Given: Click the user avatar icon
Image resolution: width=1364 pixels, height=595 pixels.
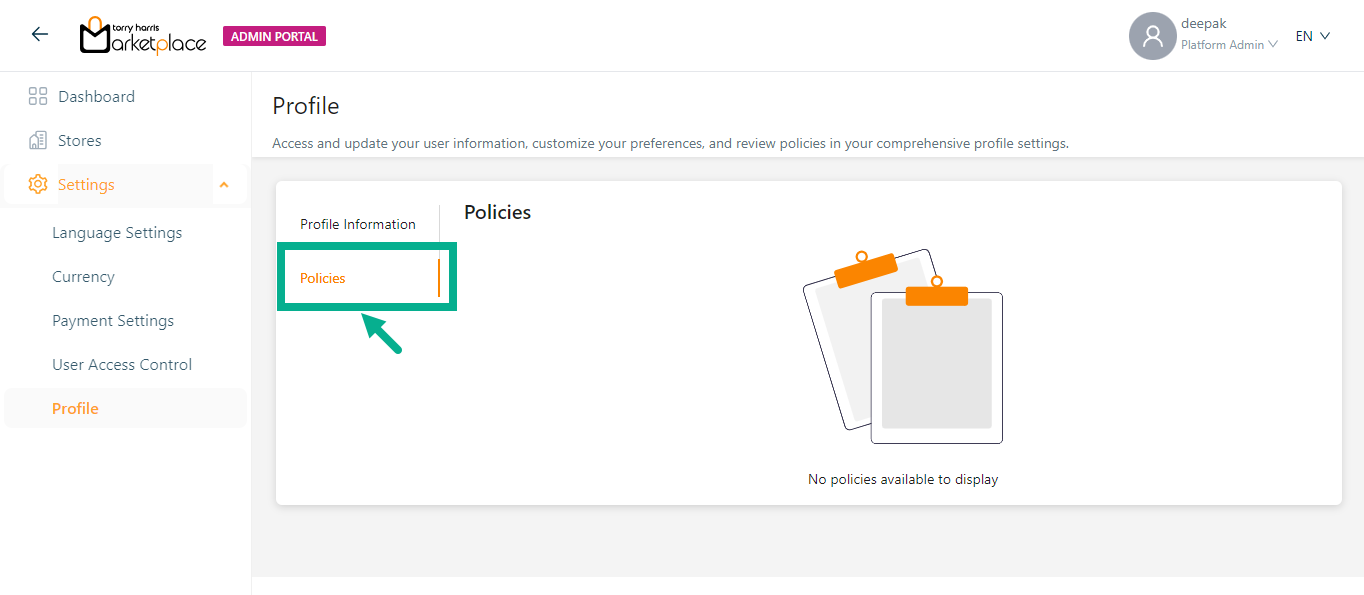Looking at the screenshot, I should (1152, 36).
